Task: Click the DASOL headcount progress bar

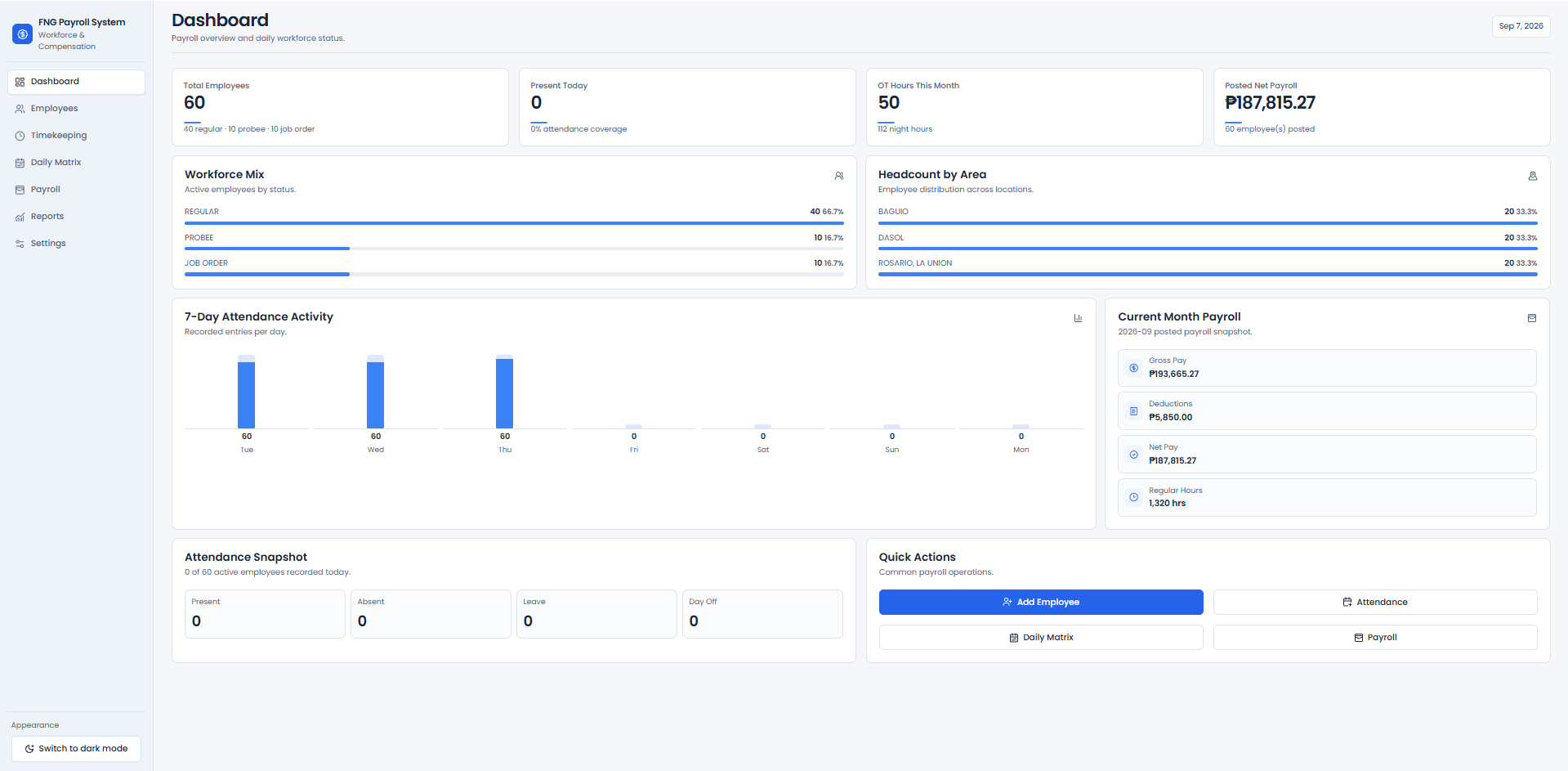Action: point(1208,249)
